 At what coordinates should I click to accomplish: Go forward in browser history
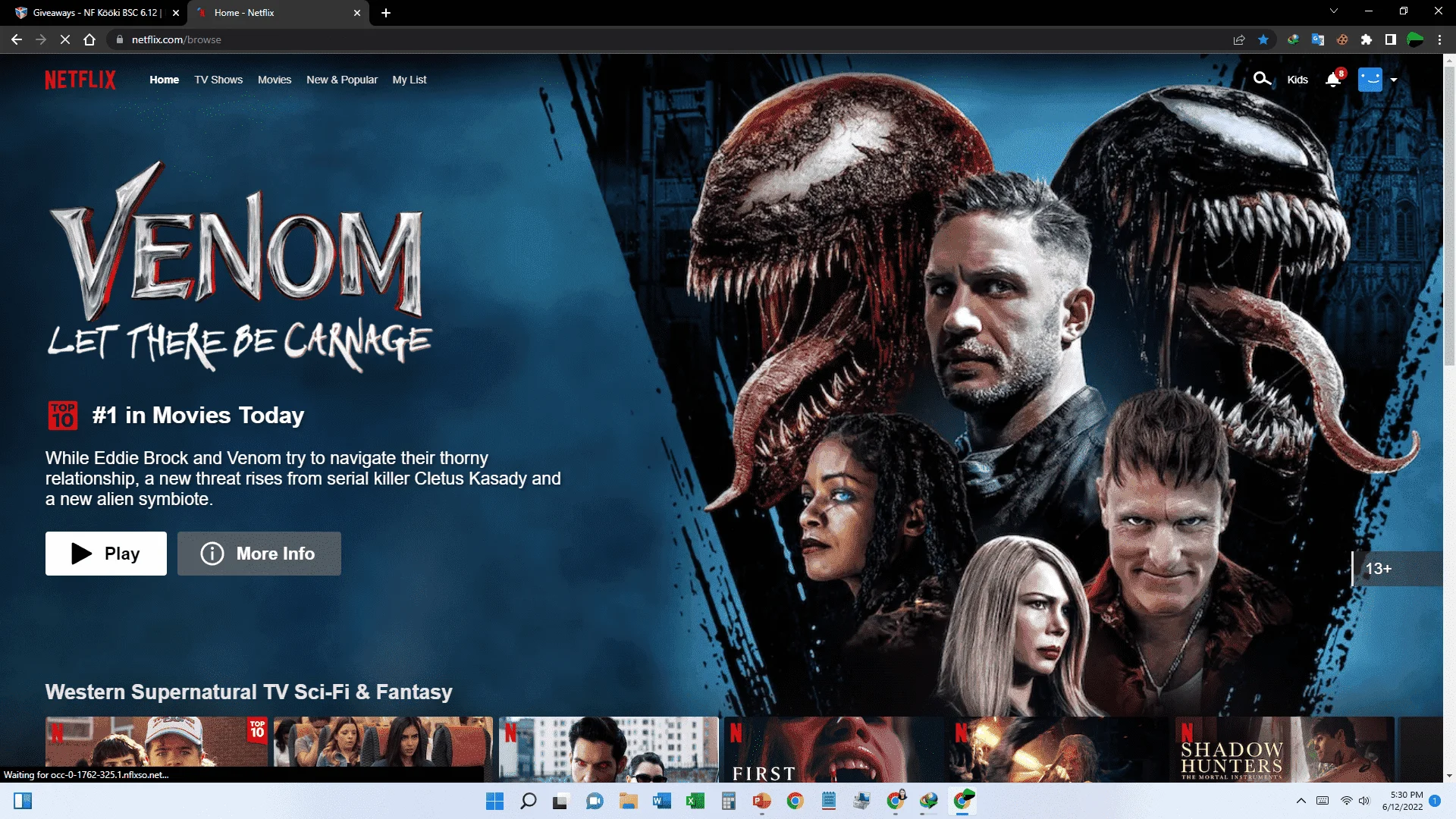(41, 39)
